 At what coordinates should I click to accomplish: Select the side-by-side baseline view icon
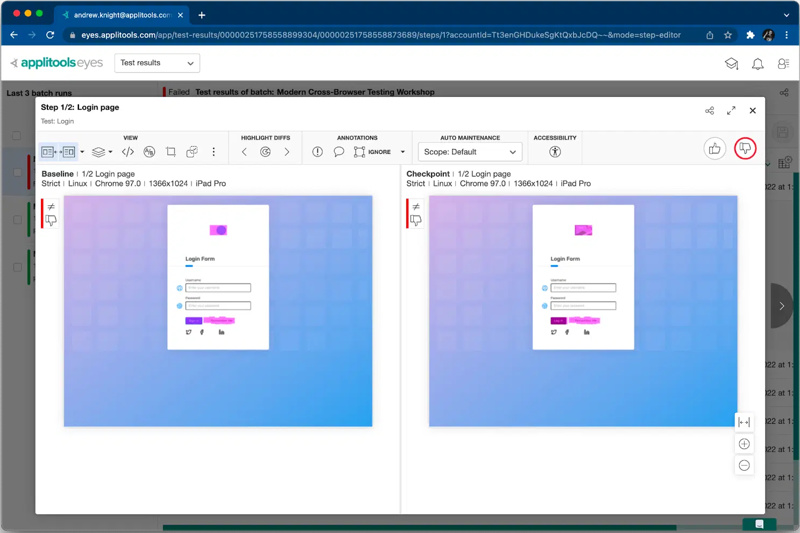(48, 152)
